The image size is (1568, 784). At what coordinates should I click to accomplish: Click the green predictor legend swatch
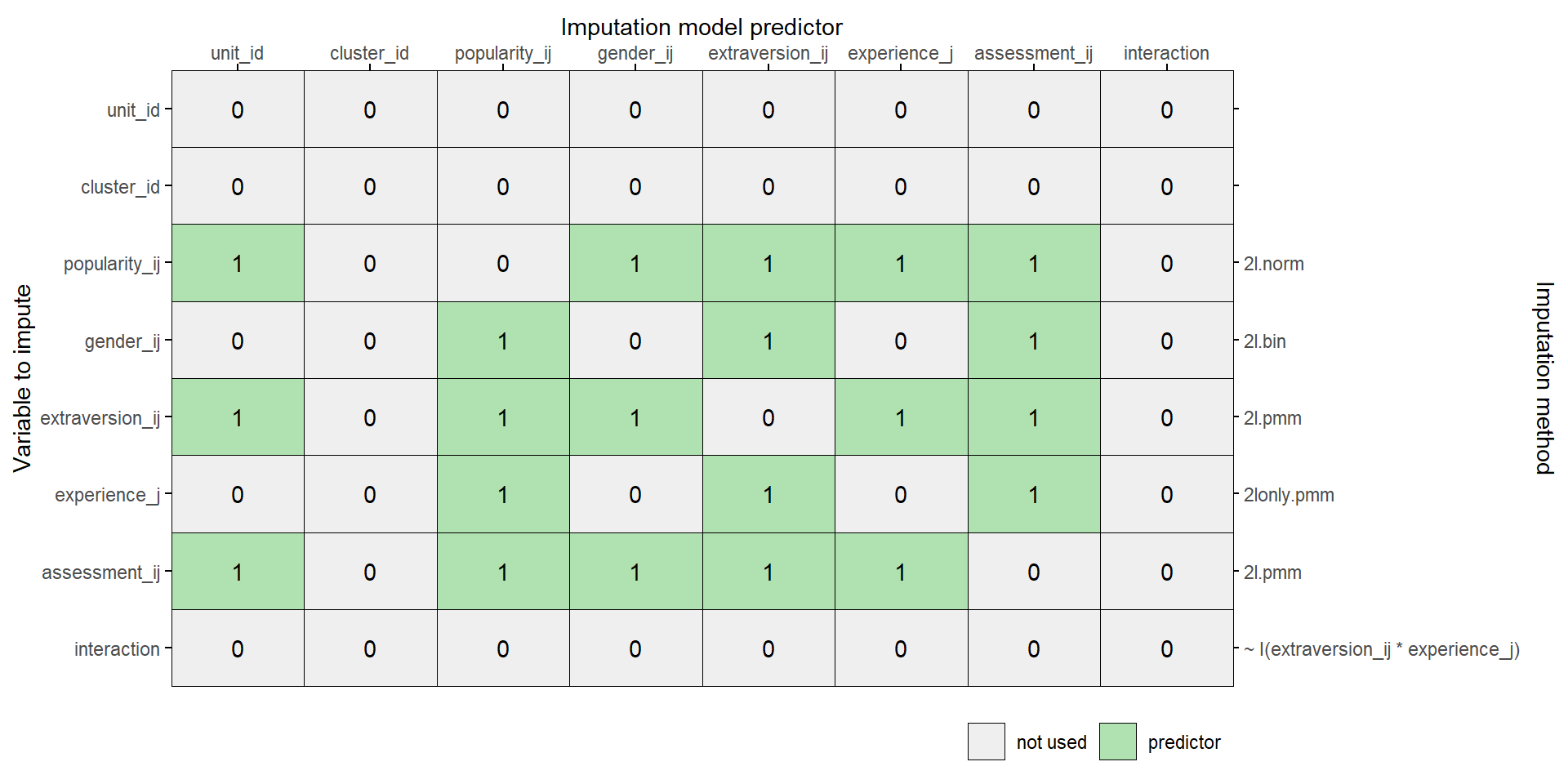pyautogui.click(x=1117, y=742)
